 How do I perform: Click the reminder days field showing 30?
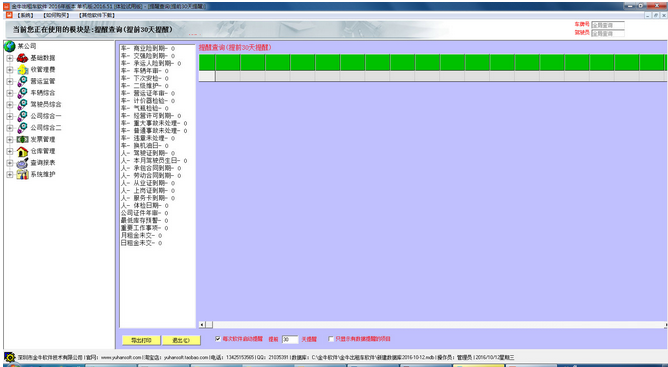(290, 339)
